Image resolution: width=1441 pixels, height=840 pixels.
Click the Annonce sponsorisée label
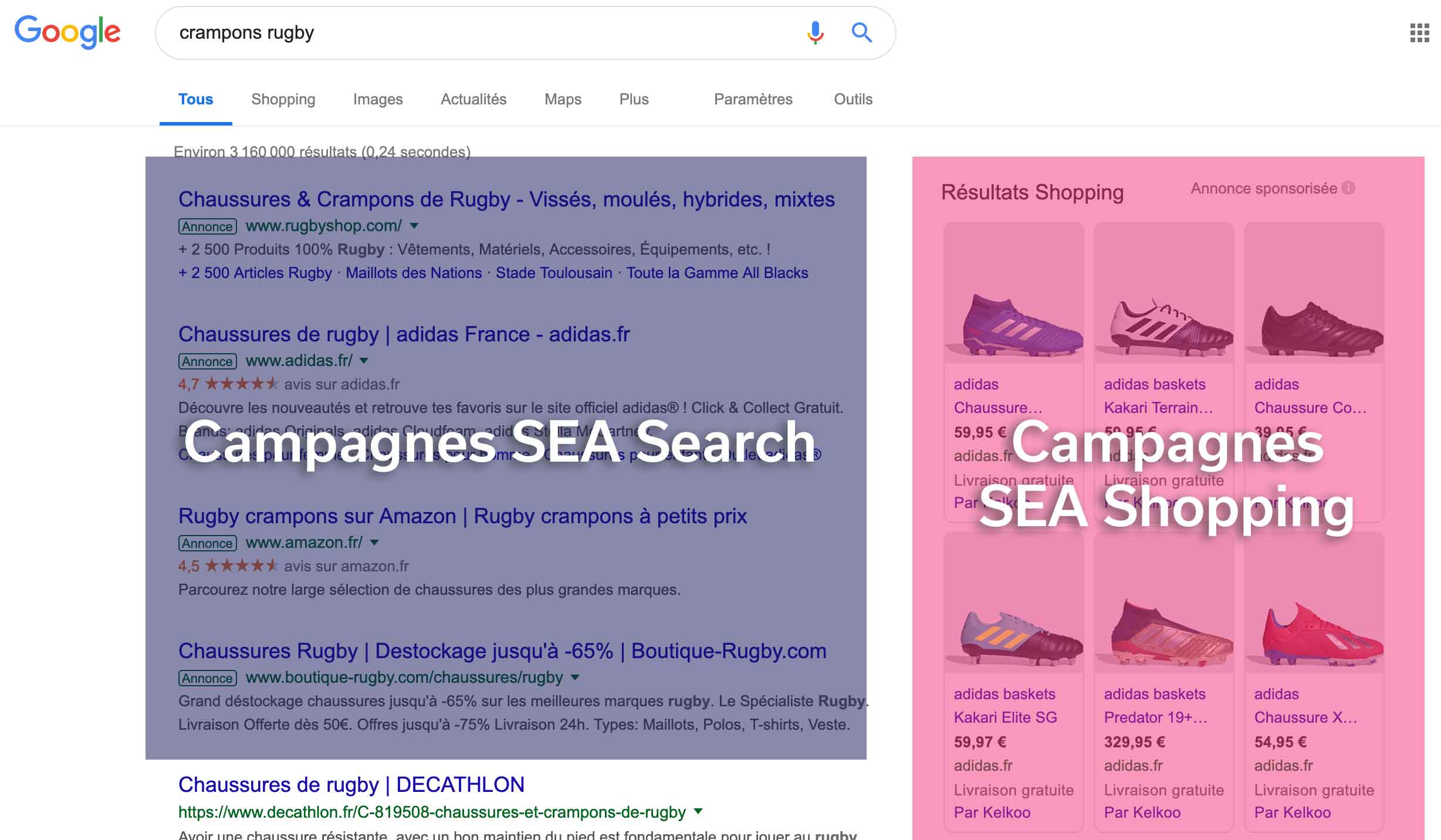(1264, 188)
